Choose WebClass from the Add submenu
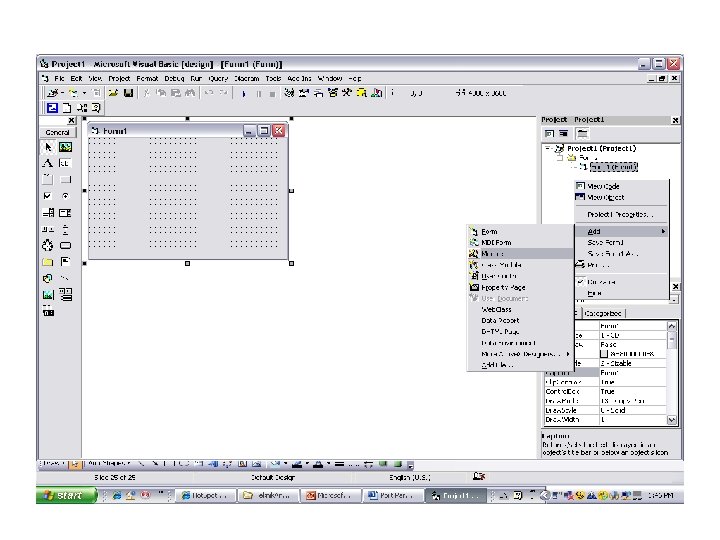This screenshot has width=720, height=540. pos(519,309)
